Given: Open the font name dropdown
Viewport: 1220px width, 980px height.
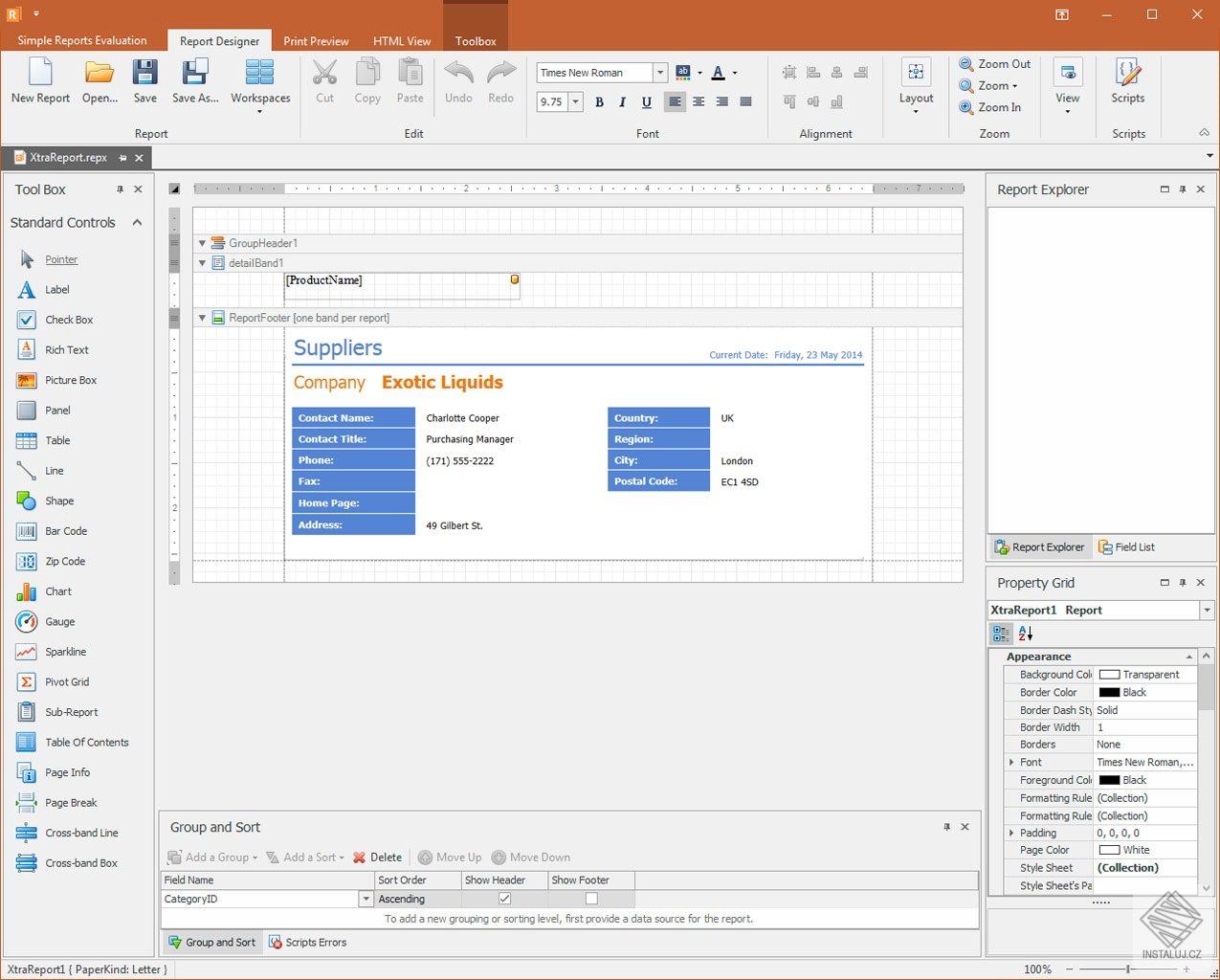Looking at the screenshot, I should point(659,73).
